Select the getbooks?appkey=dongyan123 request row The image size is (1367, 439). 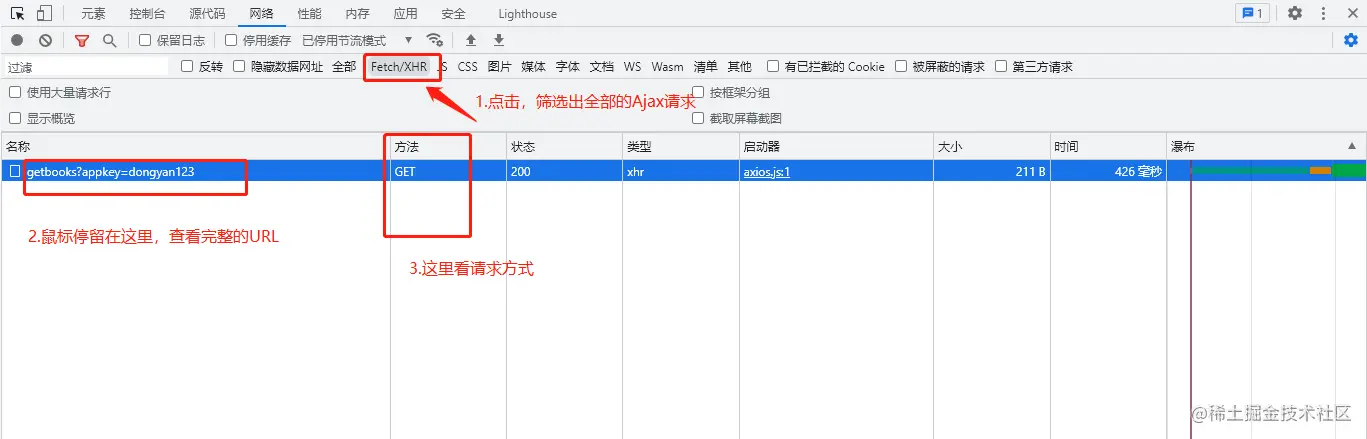coord(683,171)
